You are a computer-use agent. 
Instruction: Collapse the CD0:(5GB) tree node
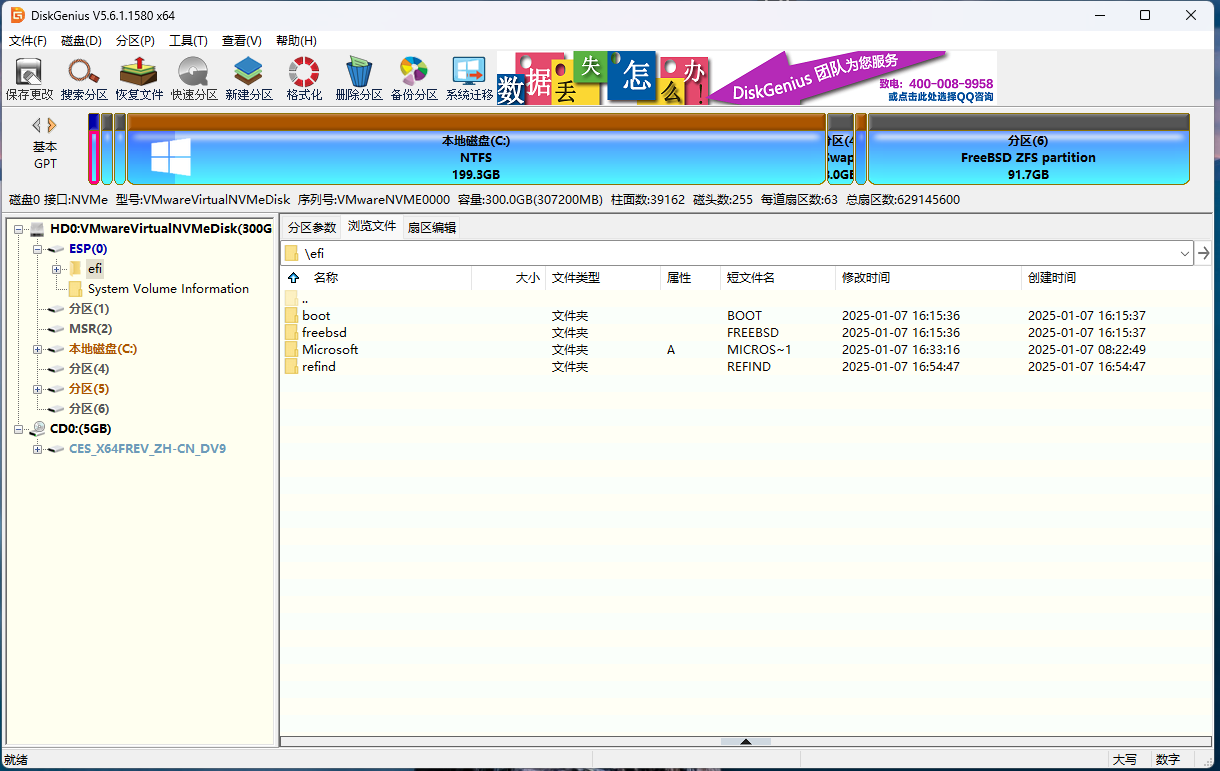(x=18, y=429)
